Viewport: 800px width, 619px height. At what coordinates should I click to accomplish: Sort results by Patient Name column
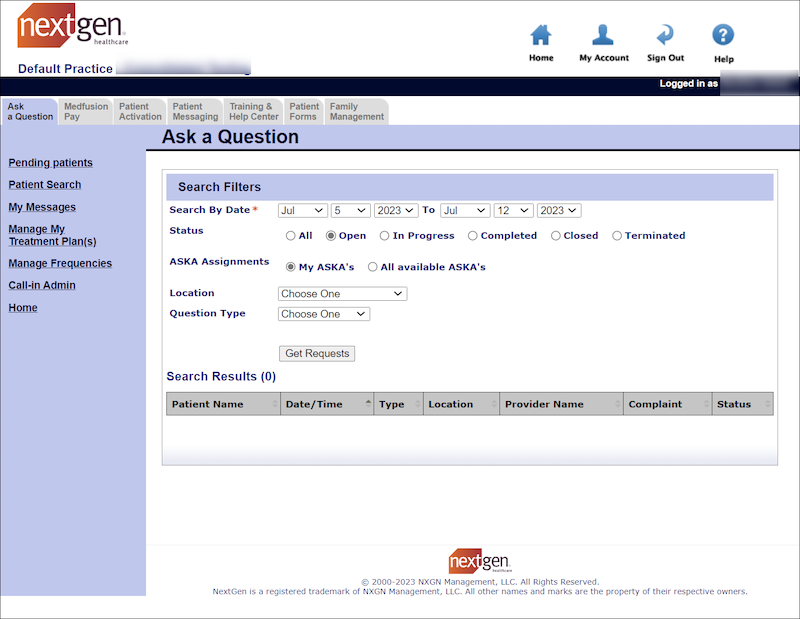[x=223, y=404]
